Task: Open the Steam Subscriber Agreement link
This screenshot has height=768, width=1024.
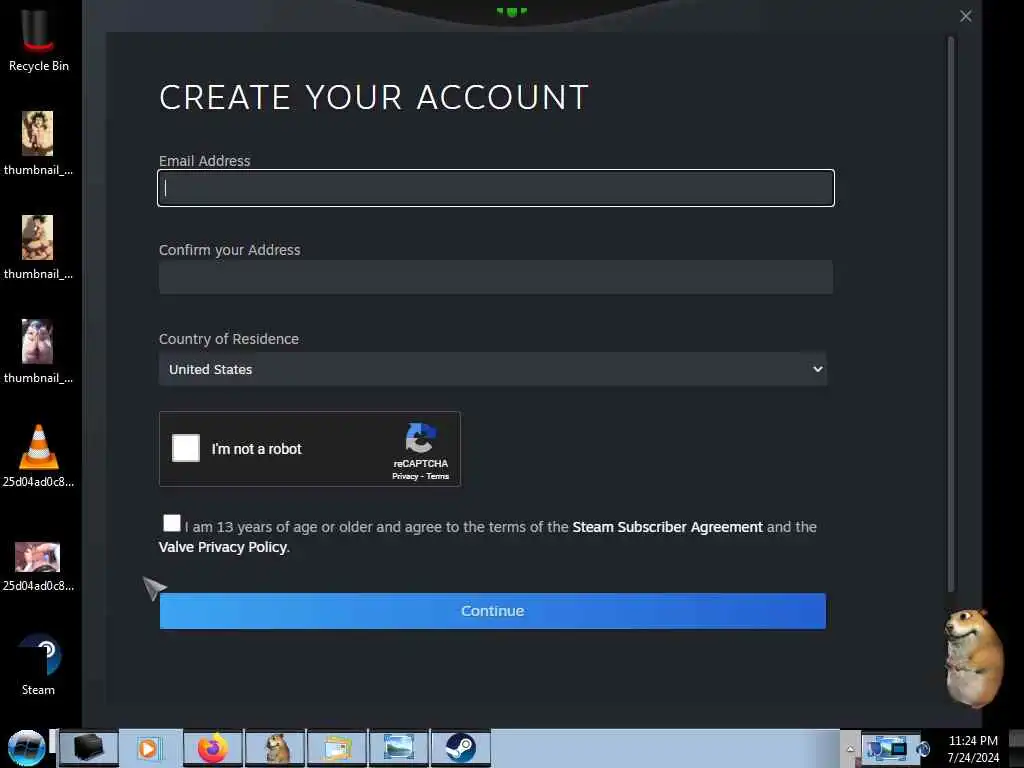Action: click(x=667, y=527)
